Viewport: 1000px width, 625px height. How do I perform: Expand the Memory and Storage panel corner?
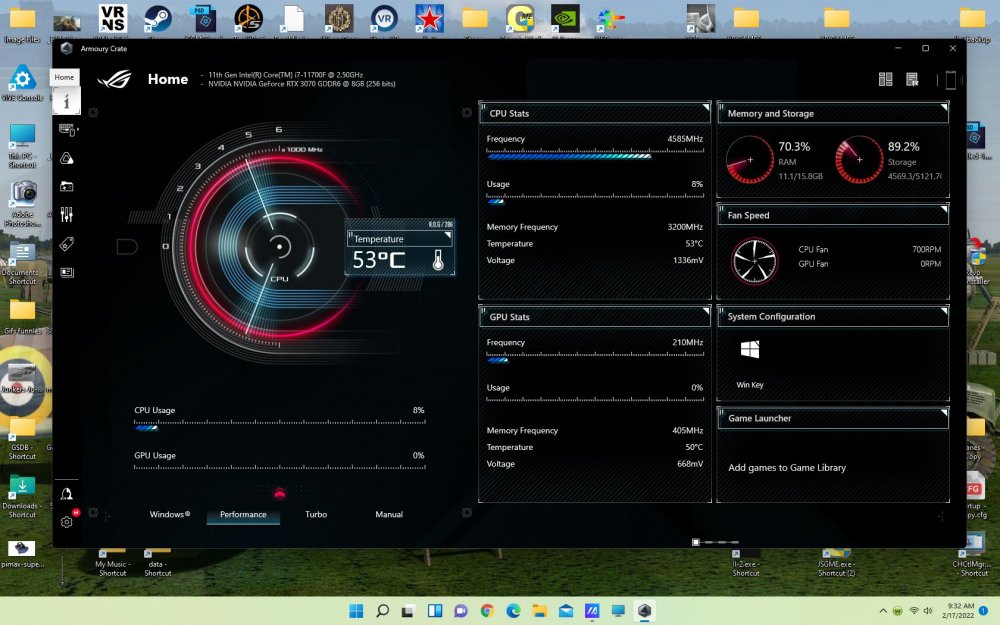click(943, 107)
